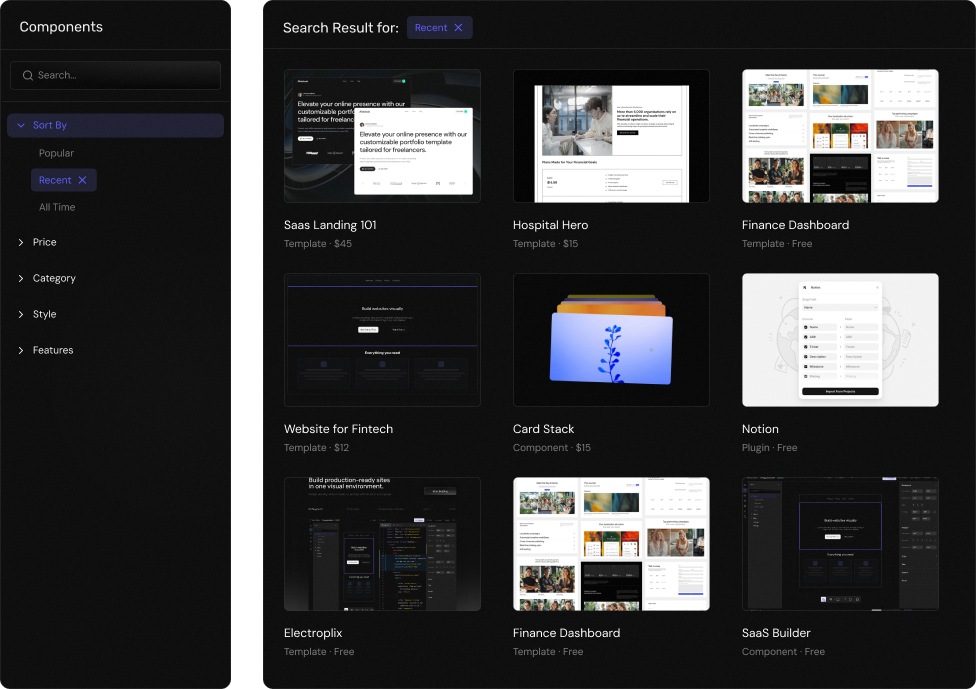Screen dimensions: 976x689
Task: Open Saas Landing 101 thumbnail
Action: pos(382,136)
